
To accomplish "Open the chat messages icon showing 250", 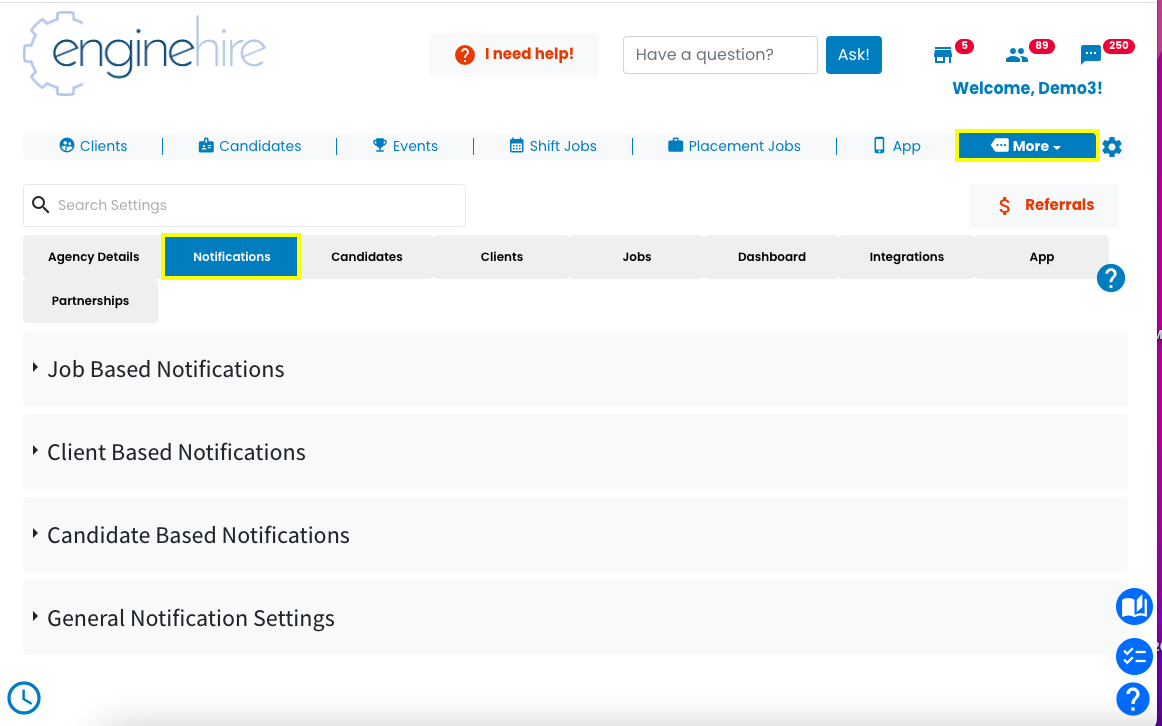I will click(x=1090, y=55).
